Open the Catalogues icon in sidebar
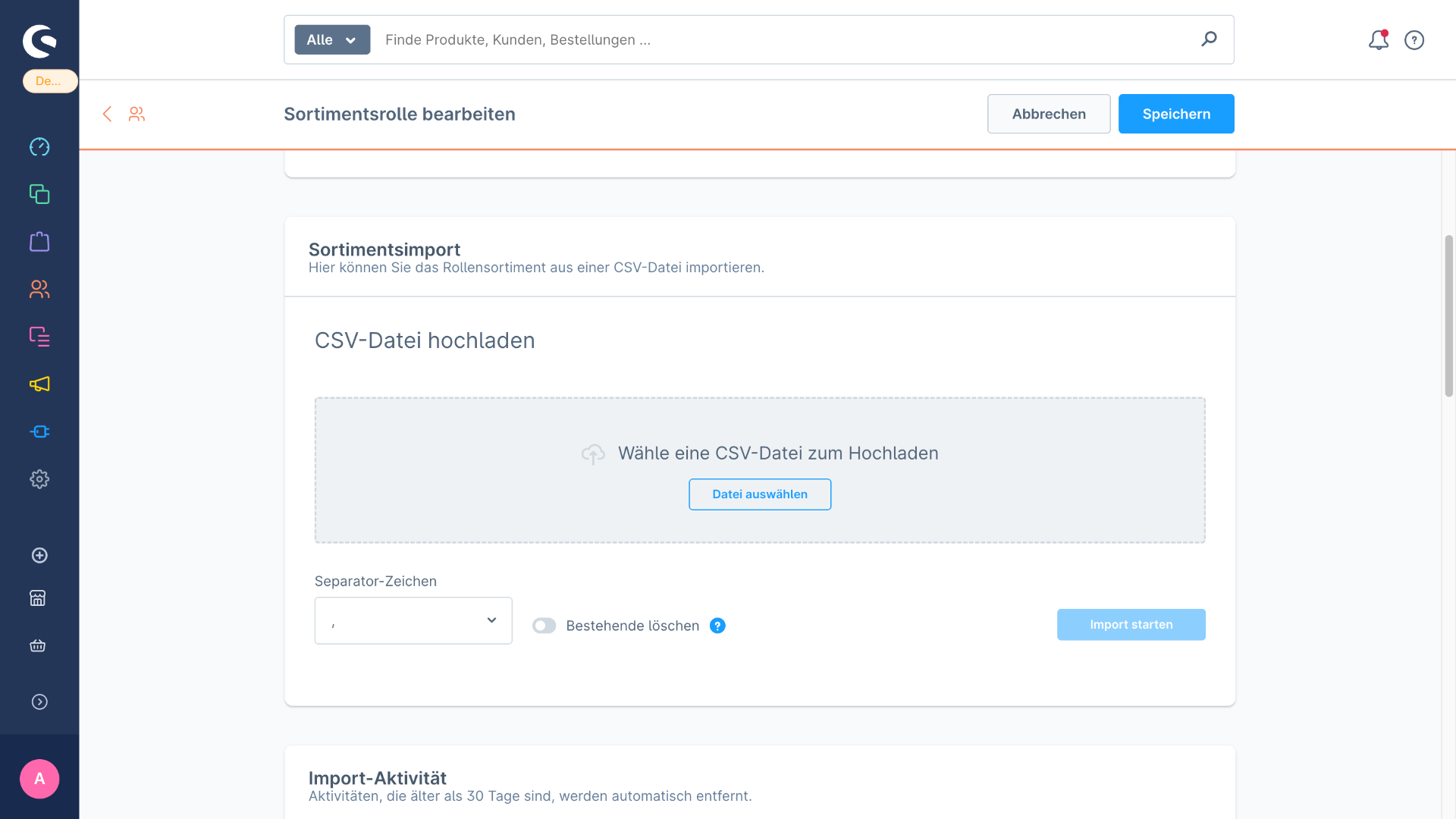The height and width of the screenshot is (819, 1456). [39, 194]
